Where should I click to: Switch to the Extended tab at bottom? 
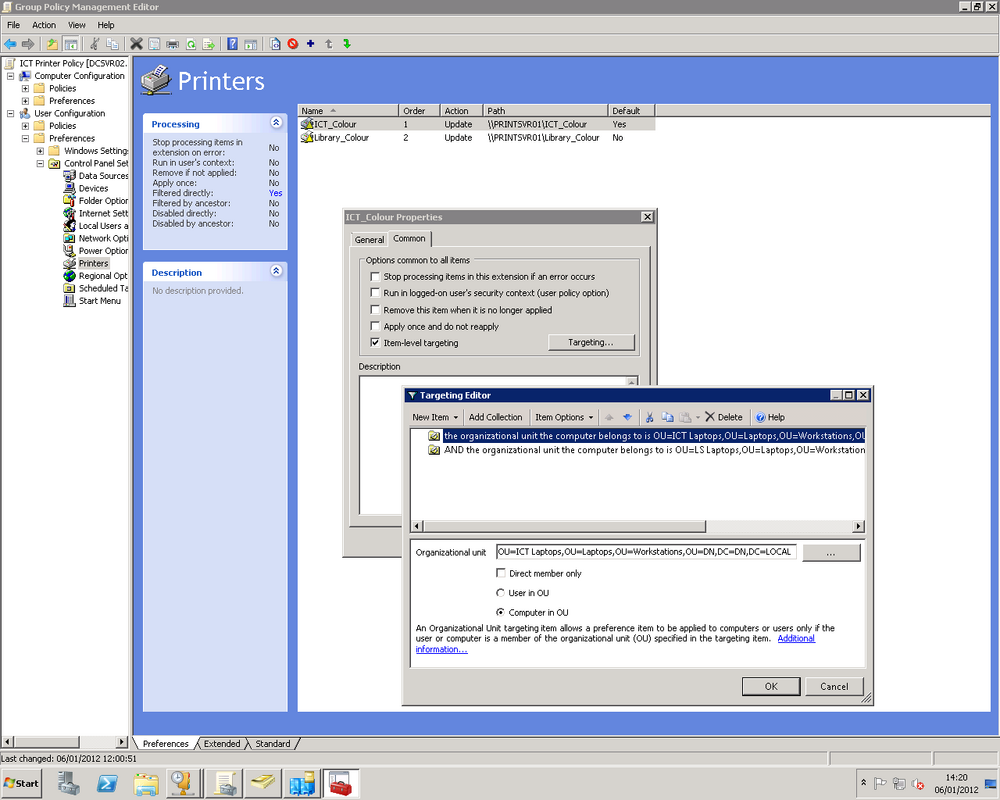[221, 744]
